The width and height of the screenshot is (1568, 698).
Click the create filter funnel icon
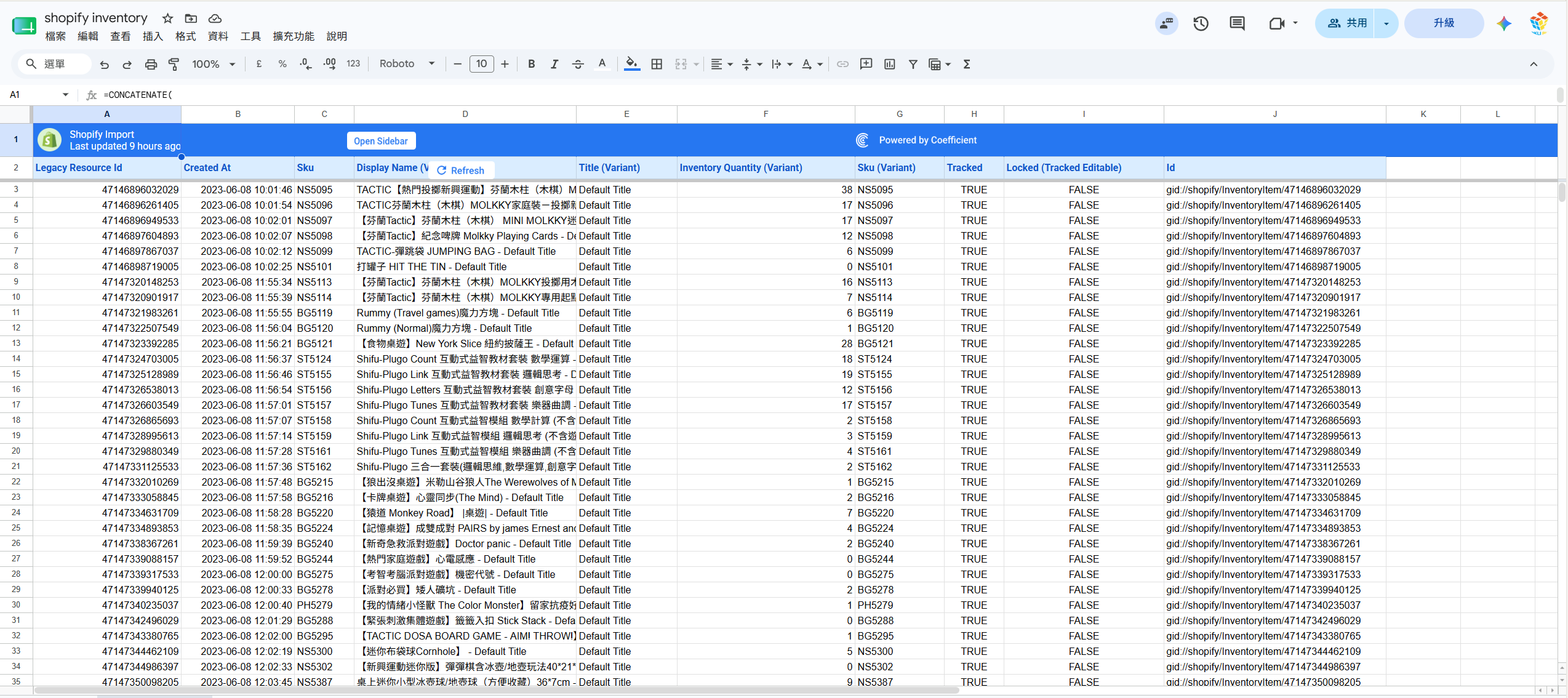click(x=913, y=64)
